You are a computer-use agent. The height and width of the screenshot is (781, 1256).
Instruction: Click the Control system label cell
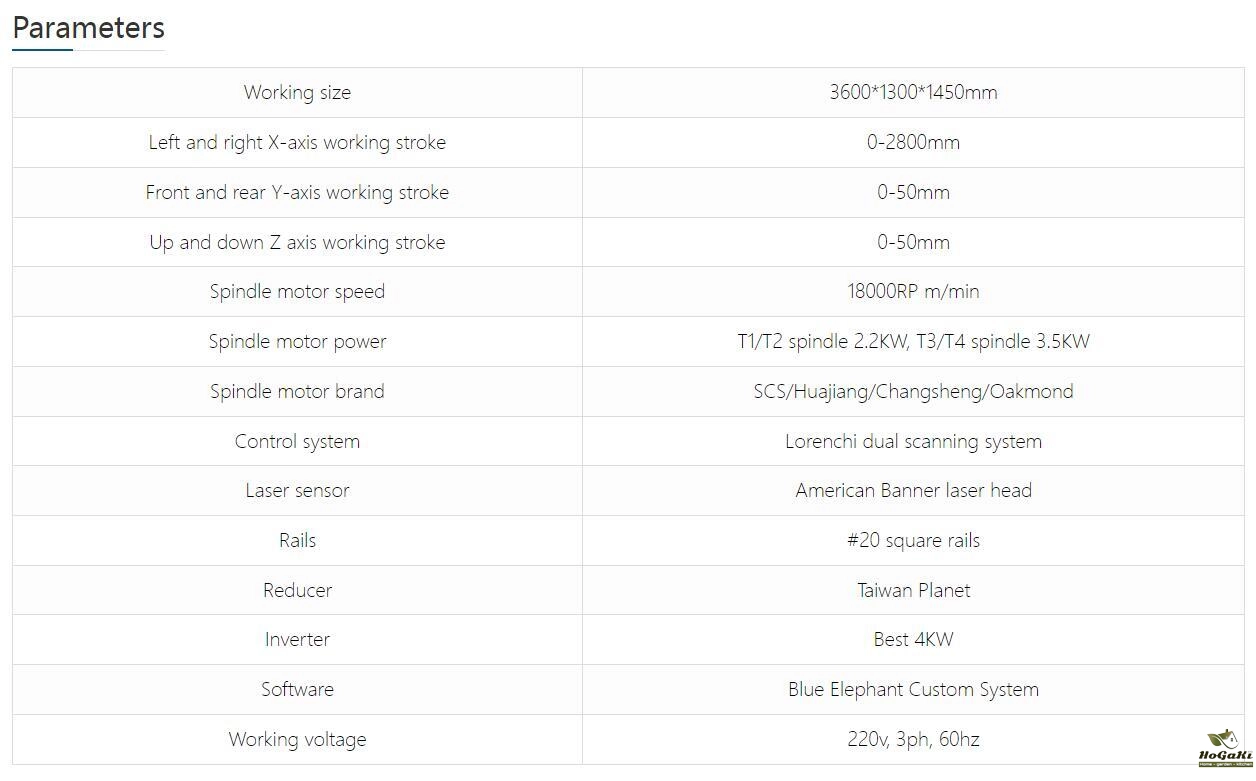pos(297,441)
